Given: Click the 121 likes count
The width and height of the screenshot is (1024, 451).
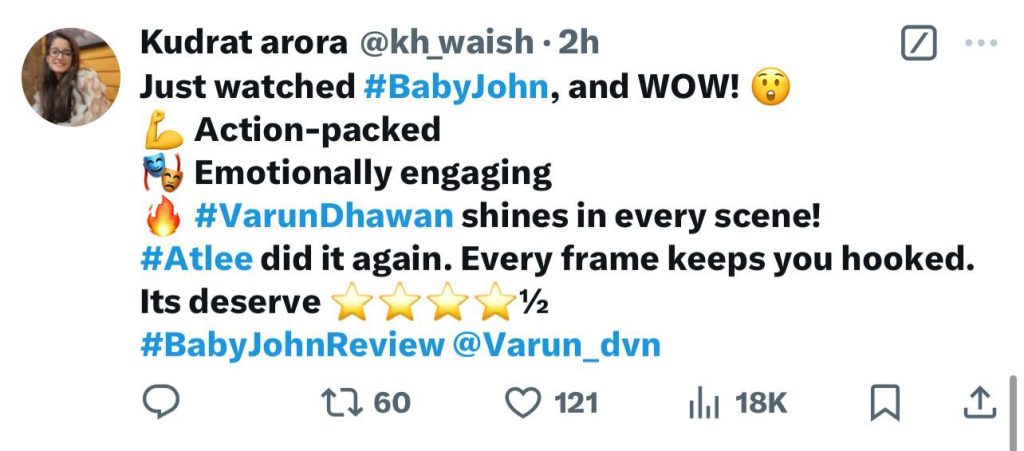Looking at the screenshot, I should (577, 403).
